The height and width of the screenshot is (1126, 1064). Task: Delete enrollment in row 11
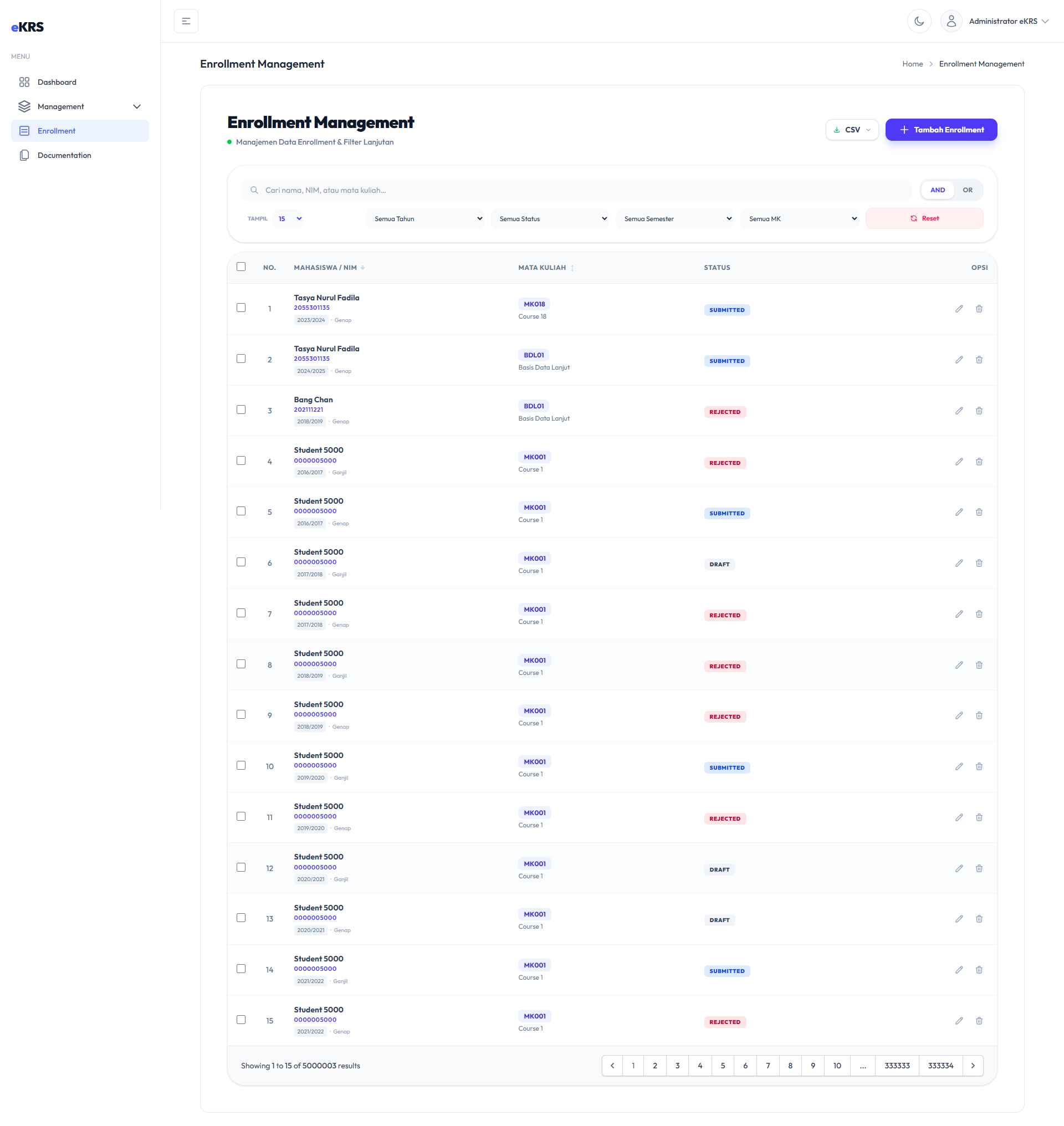978,817
